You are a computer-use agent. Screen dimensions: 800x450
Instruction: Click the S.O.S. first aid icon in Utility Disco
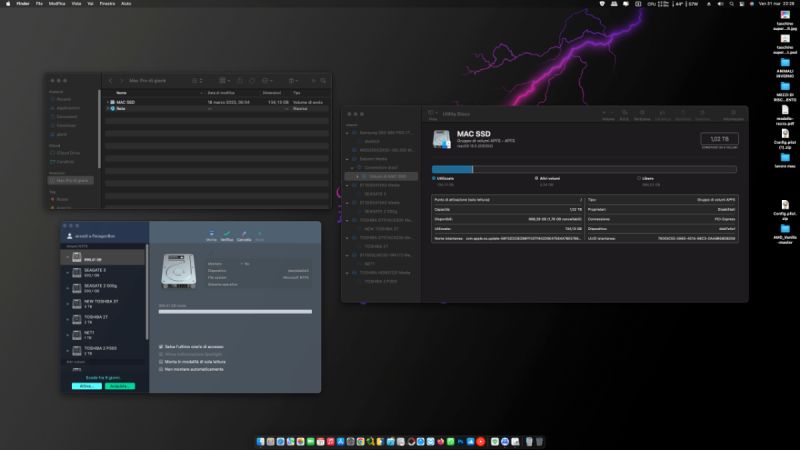[624, 113]
